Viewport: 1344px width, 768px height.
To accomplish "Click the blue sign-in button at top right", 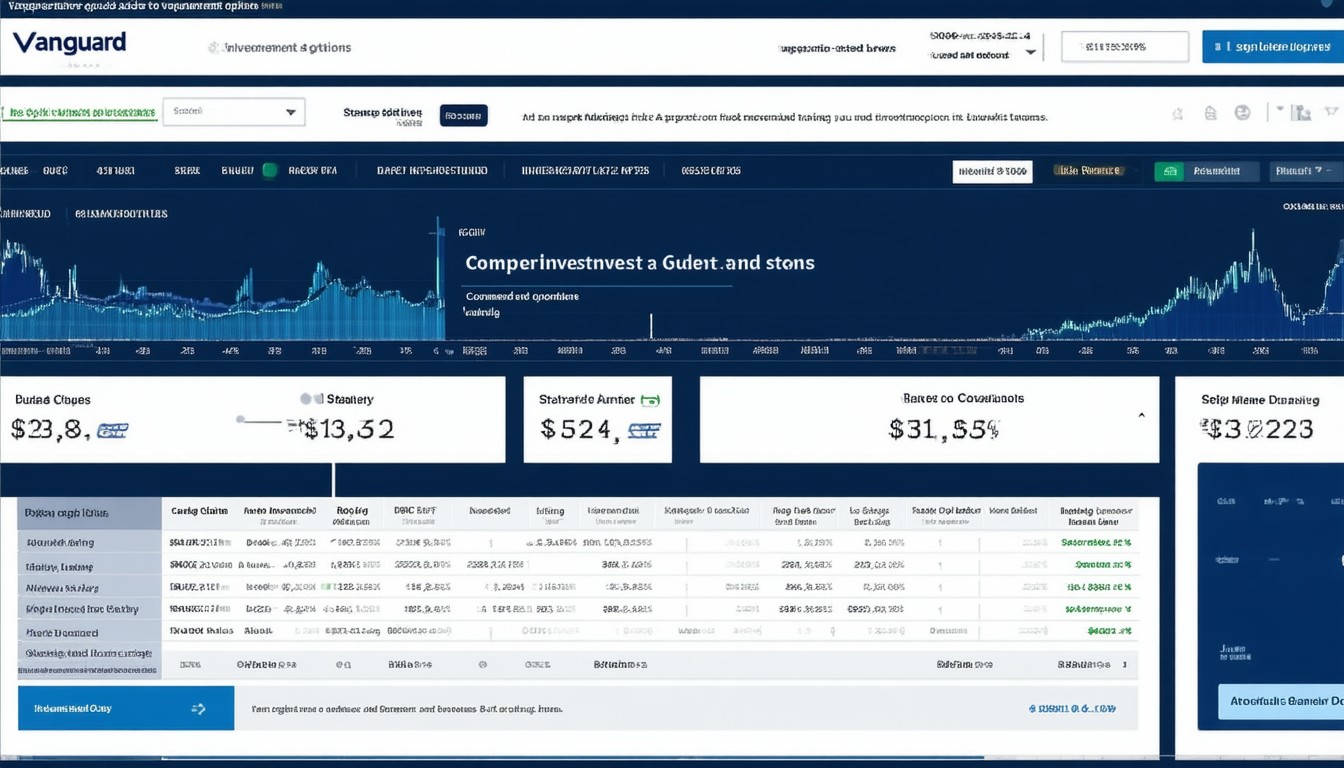I will point(1272,47).
